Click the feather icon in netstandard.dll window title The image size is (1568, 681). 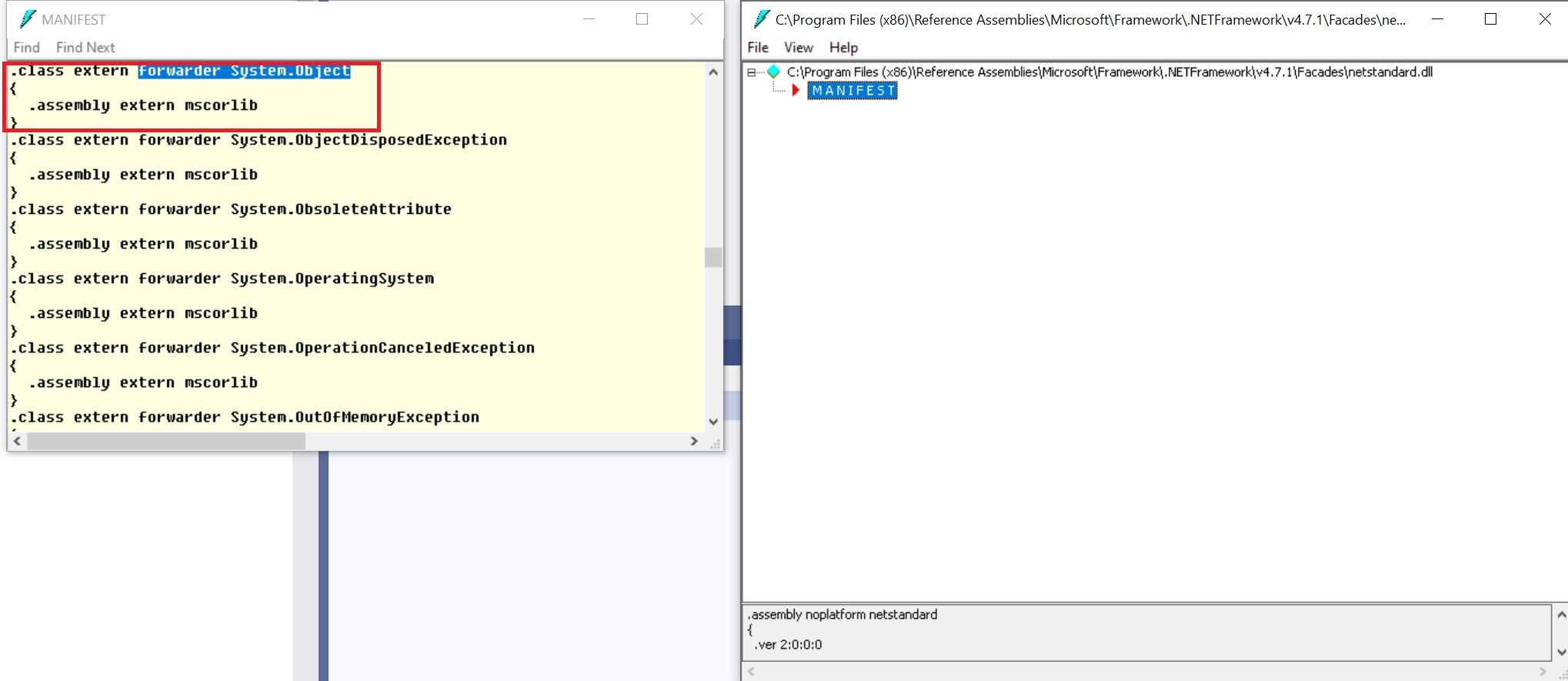pos(761,19)
